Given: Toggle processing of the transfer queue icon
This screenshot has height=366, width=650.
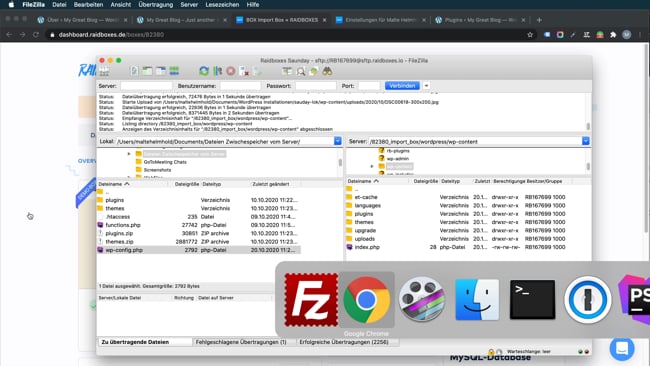Looking at the screenshot, I should point(217,71).
